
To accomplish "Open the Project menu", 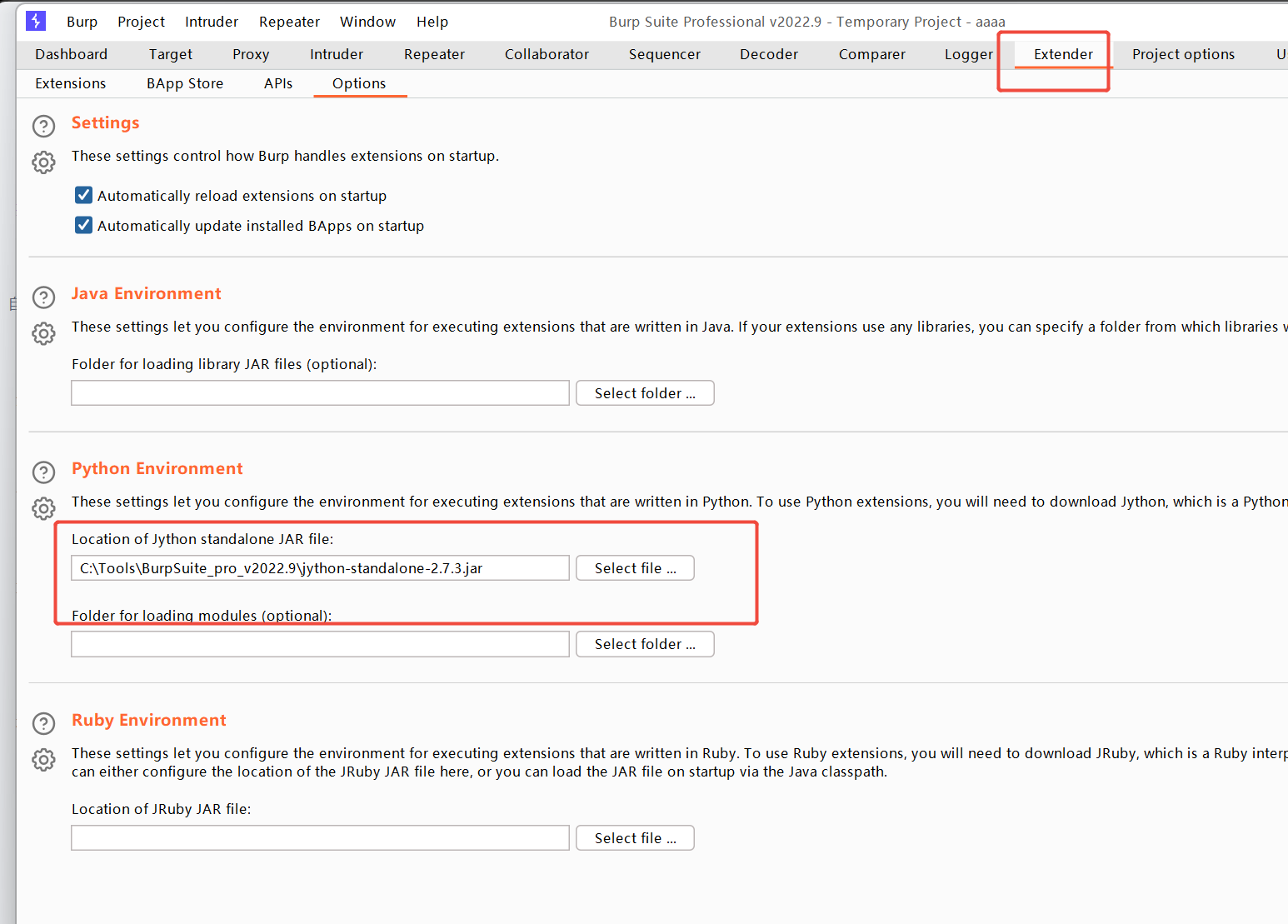I will click(141, 22).
